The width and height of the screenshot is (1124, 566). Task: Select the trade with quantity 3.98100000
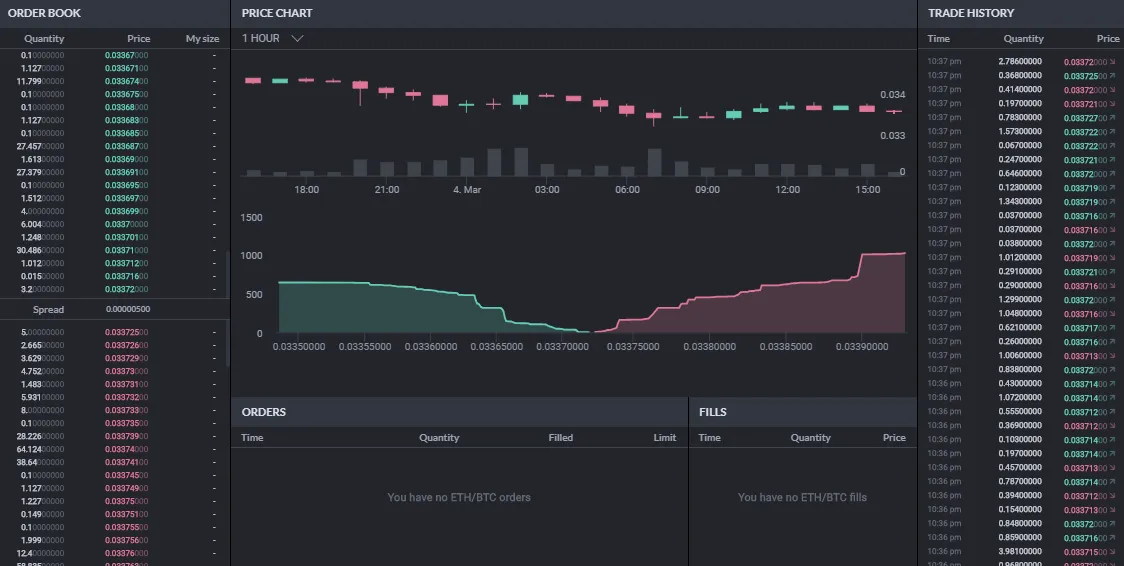1023,552
